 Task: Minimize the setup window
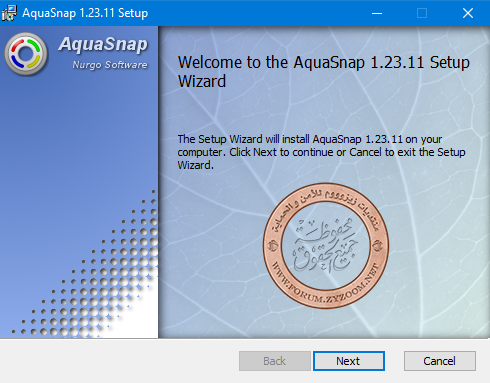pos(377,13)
